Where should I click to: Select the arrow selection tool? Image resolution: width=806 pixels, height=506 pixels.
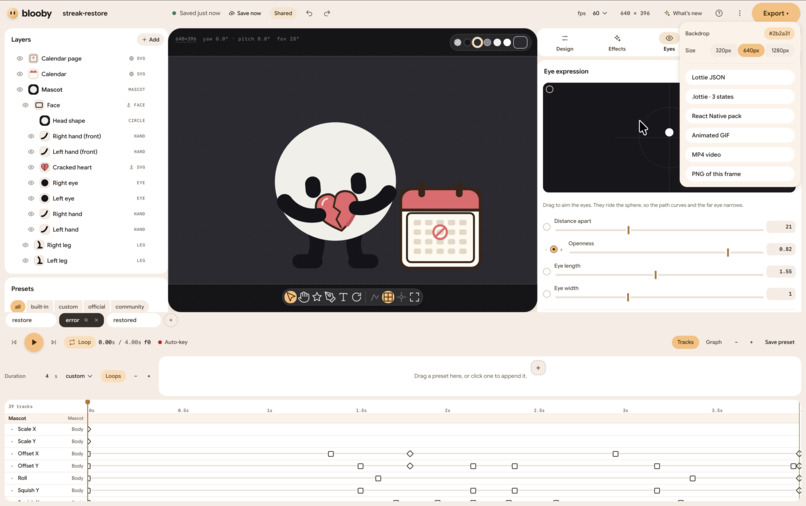(x=290, y=297)
